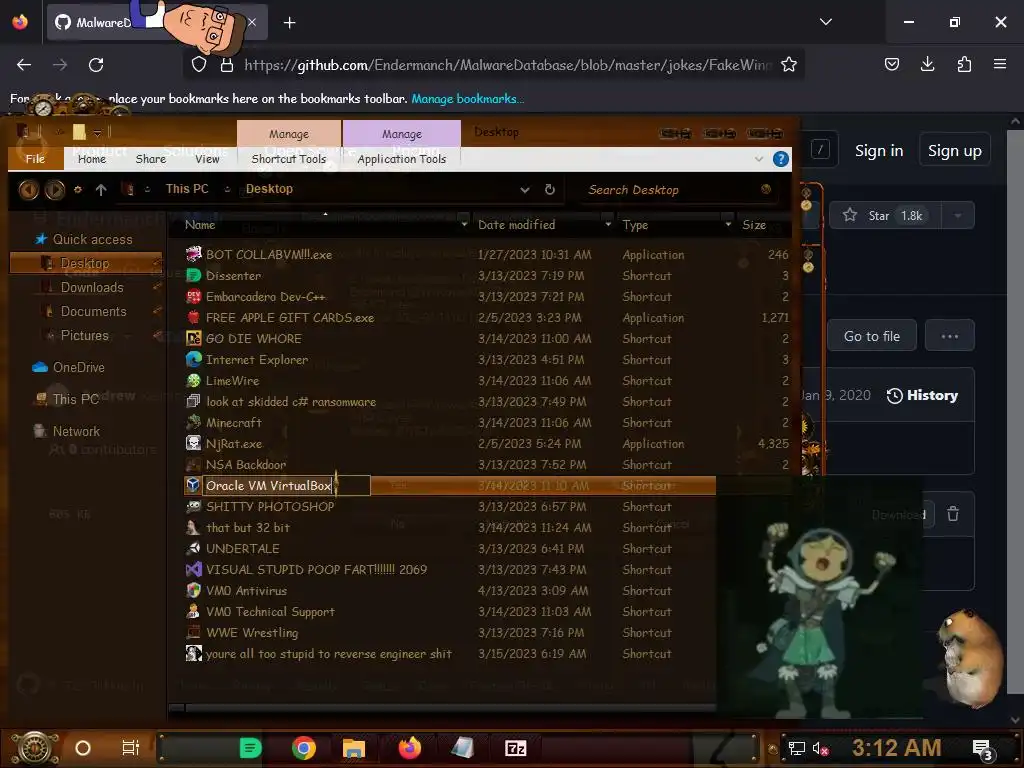Open Name column filter dropdown
1024x768 pixels.
click(x=464, y=225)
